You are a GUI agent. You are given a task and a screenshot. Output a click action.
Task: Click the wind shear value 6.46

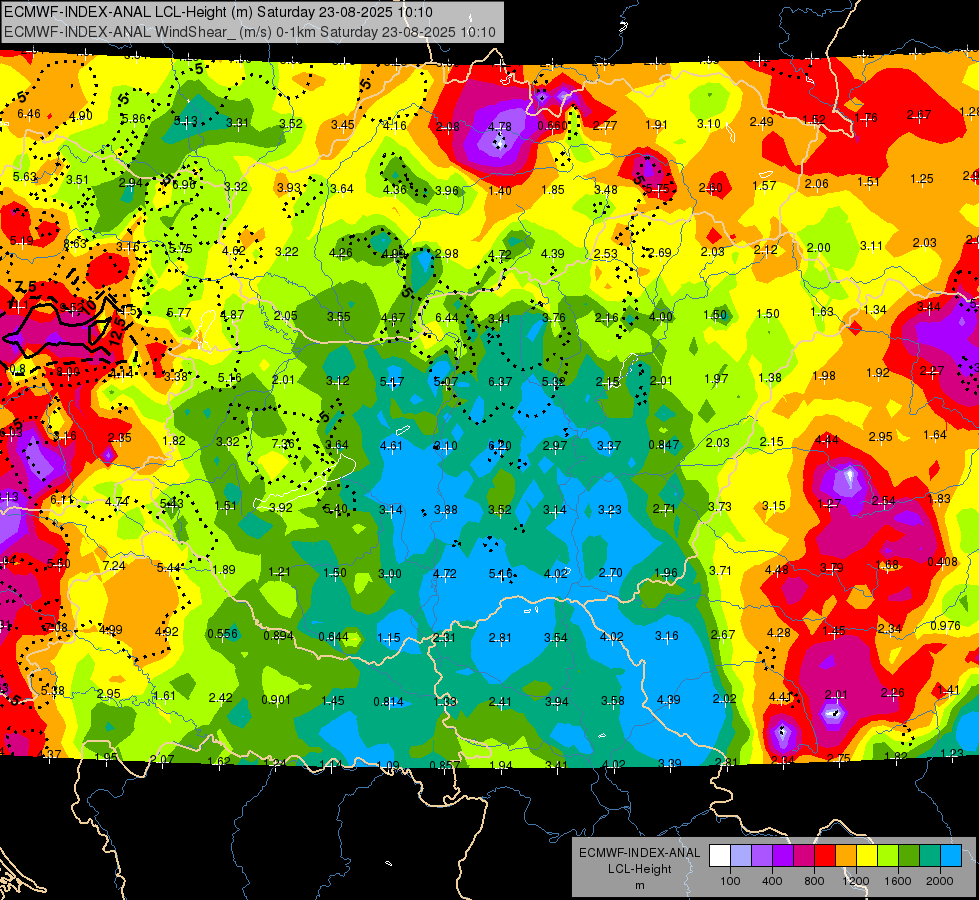[29, 114]
